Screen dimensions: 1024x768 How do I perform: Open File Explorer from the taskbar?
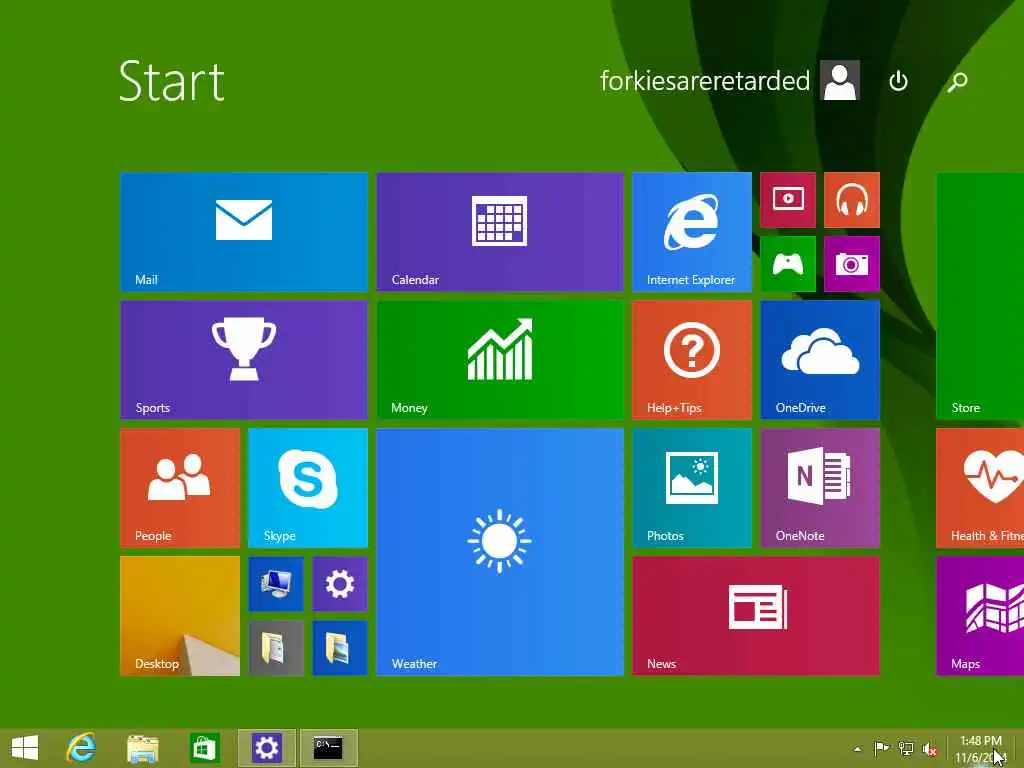(x=142, y=748)
